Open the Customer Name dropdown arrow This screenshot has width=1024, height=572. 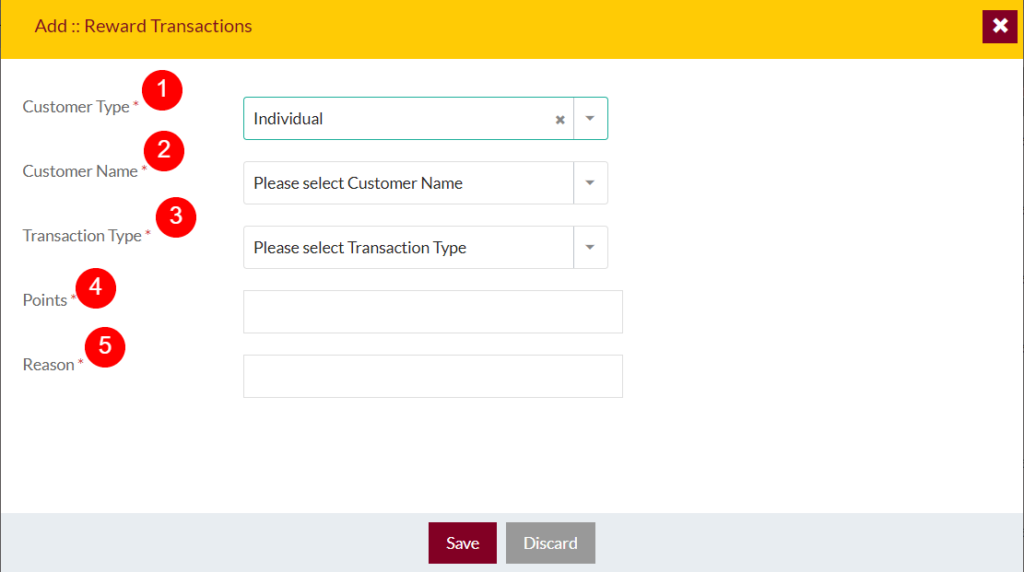(x=590, y=183)
